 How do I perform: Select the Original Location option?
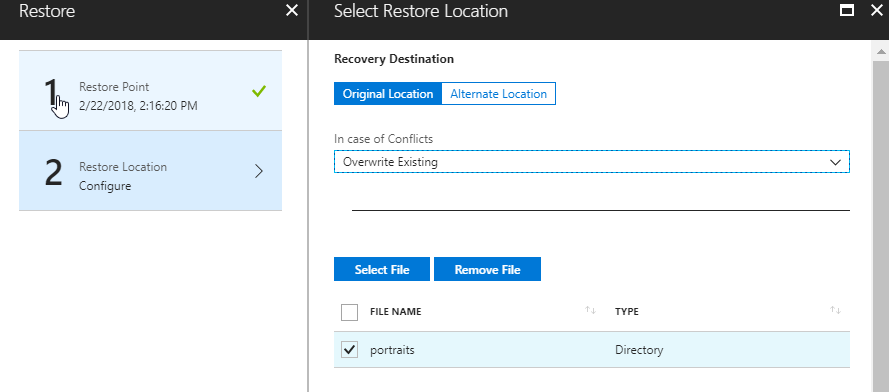click(x=388, y=94)
